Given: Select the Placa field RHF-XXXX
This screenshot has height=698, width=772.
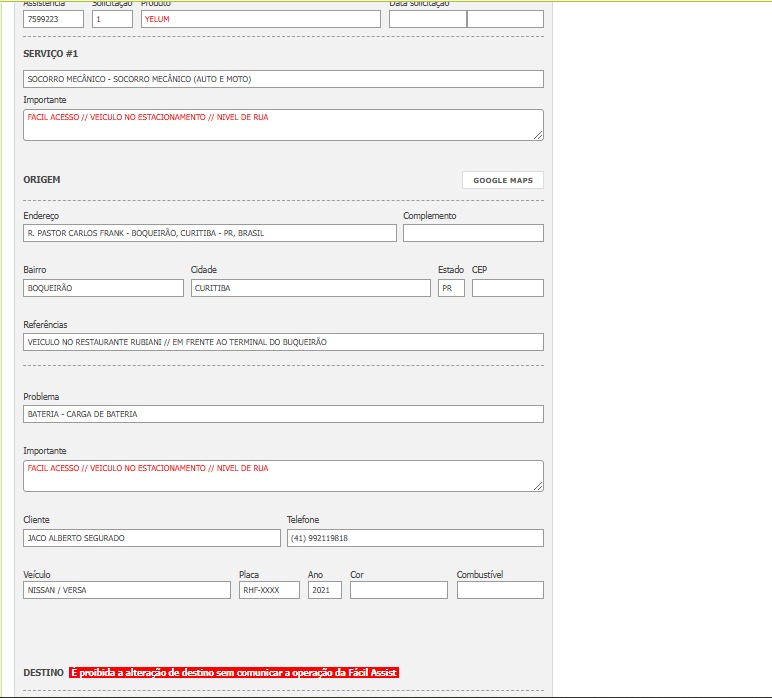Looking at the screenshot, I should pos(269,590).
